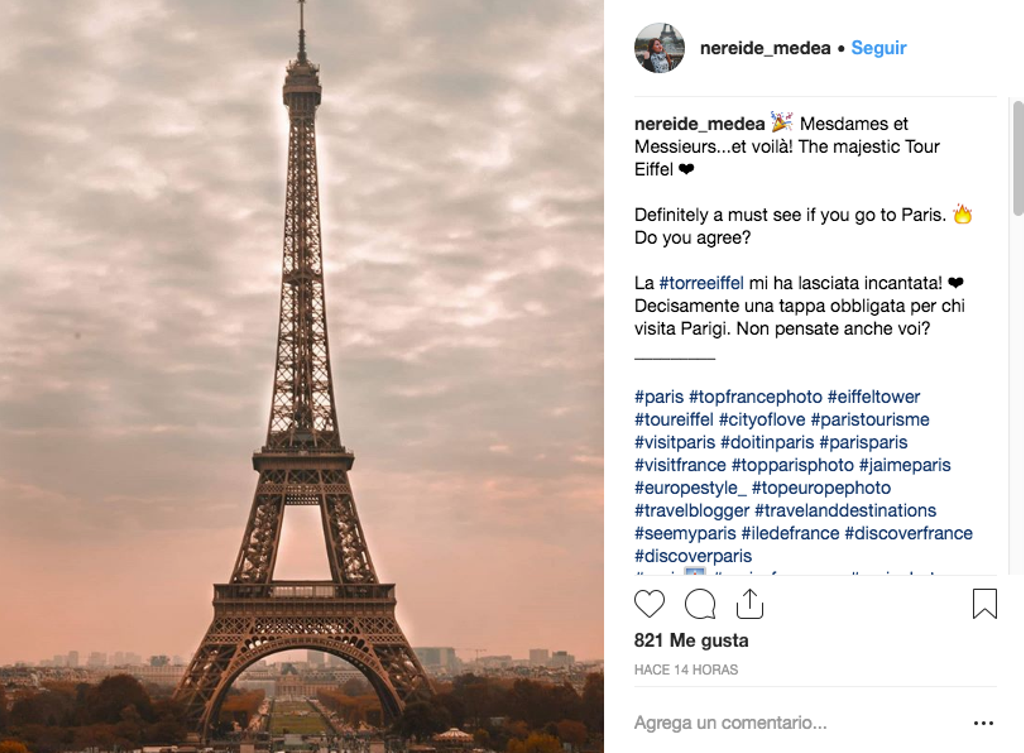
Task: View who liked via '821 Me gusta'
Action: coord(690,640)
